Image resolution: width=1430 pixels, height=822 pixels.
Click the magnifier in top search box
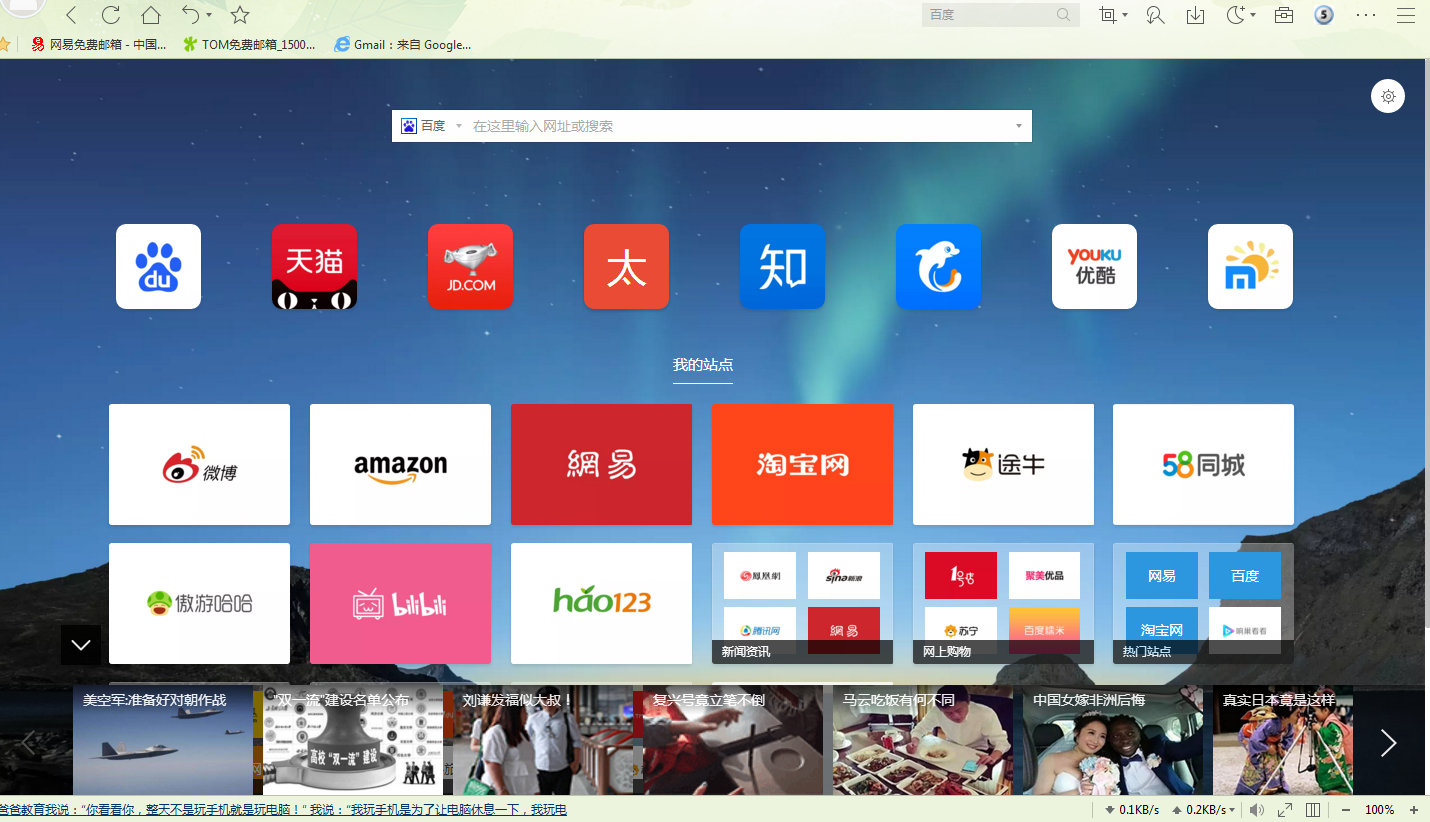tap(1064, 15)
